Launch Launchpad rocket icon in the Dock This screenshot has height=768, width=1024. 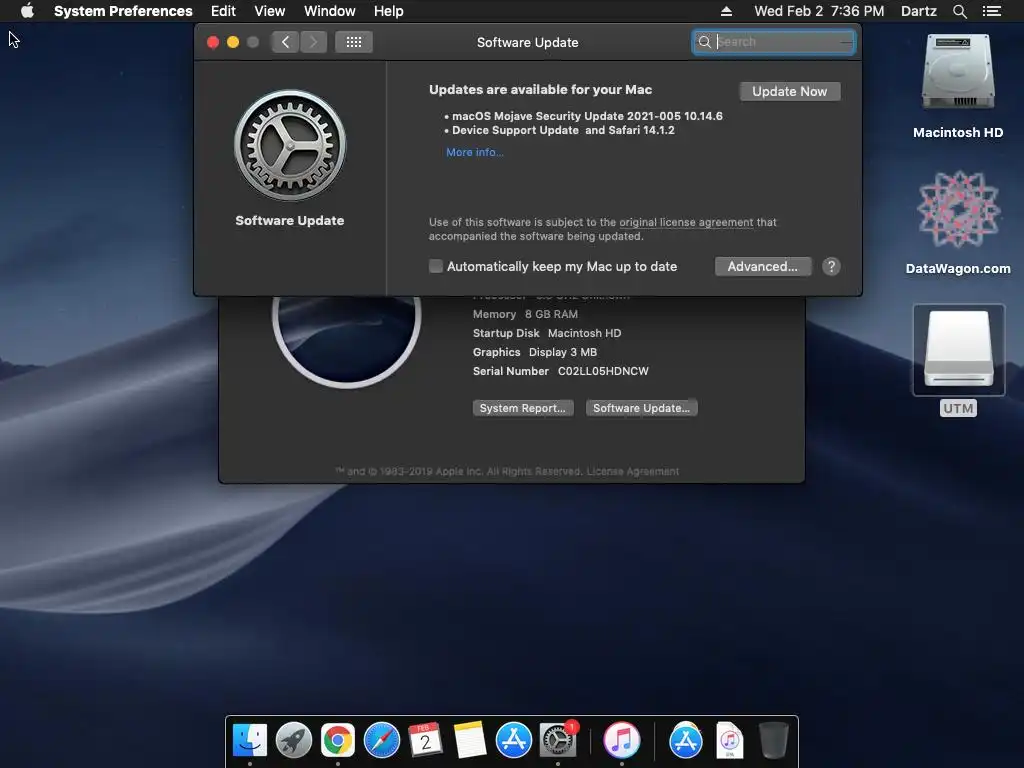pos(293,741)
